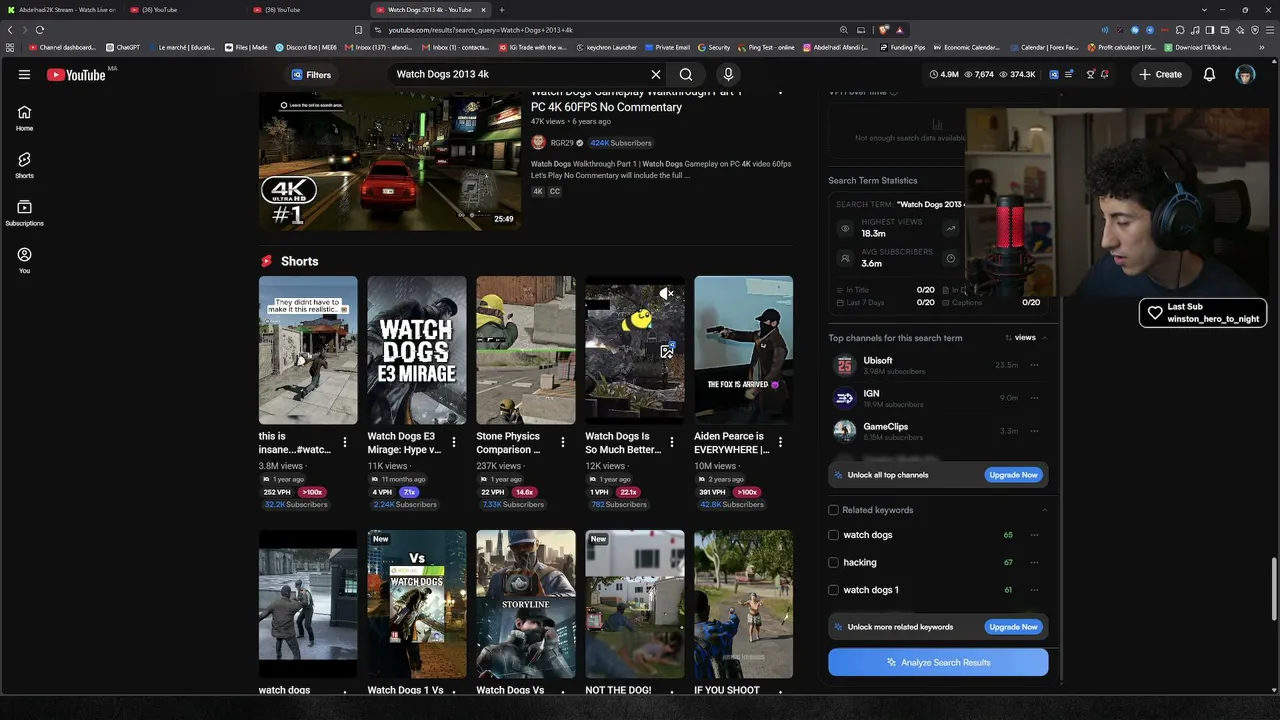Reload the page with the refresh icon

click(x=40, y=30)
